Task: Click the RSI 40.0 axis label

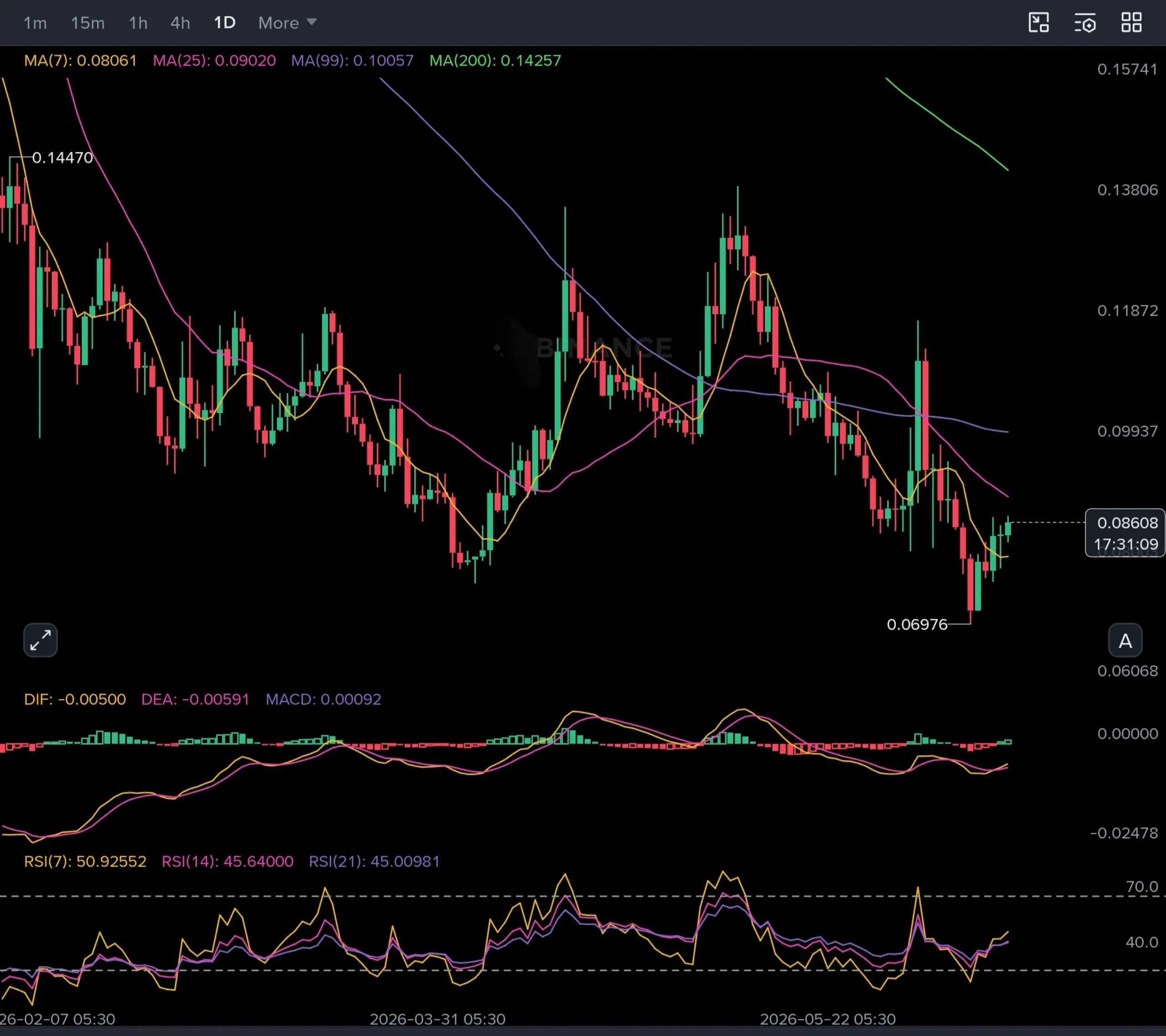Action: click(x=1141, y=943)
